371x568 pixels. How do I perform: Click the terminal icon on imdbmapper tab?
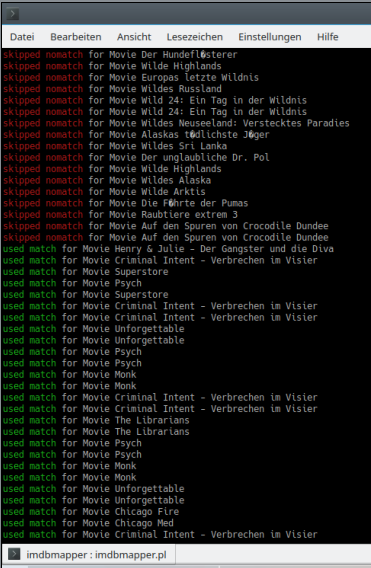point(14,555)
